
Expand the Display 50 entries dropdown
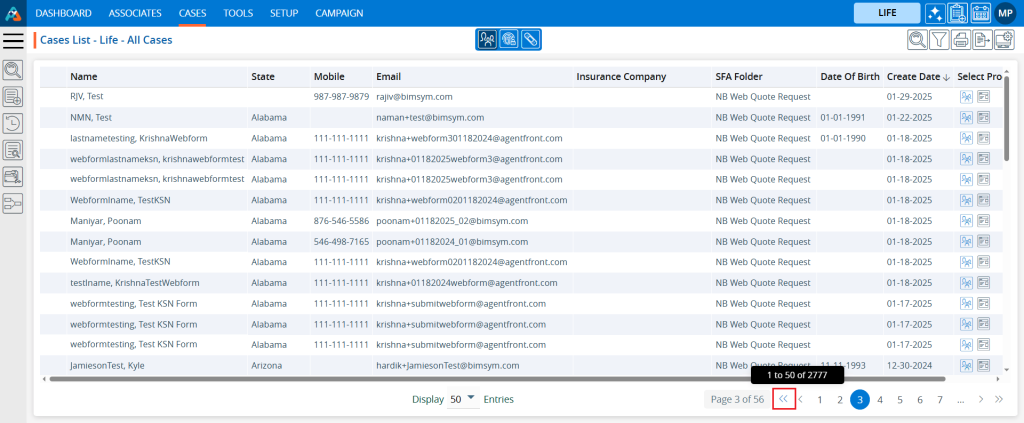pyautogui.click(x=463, y=399)
